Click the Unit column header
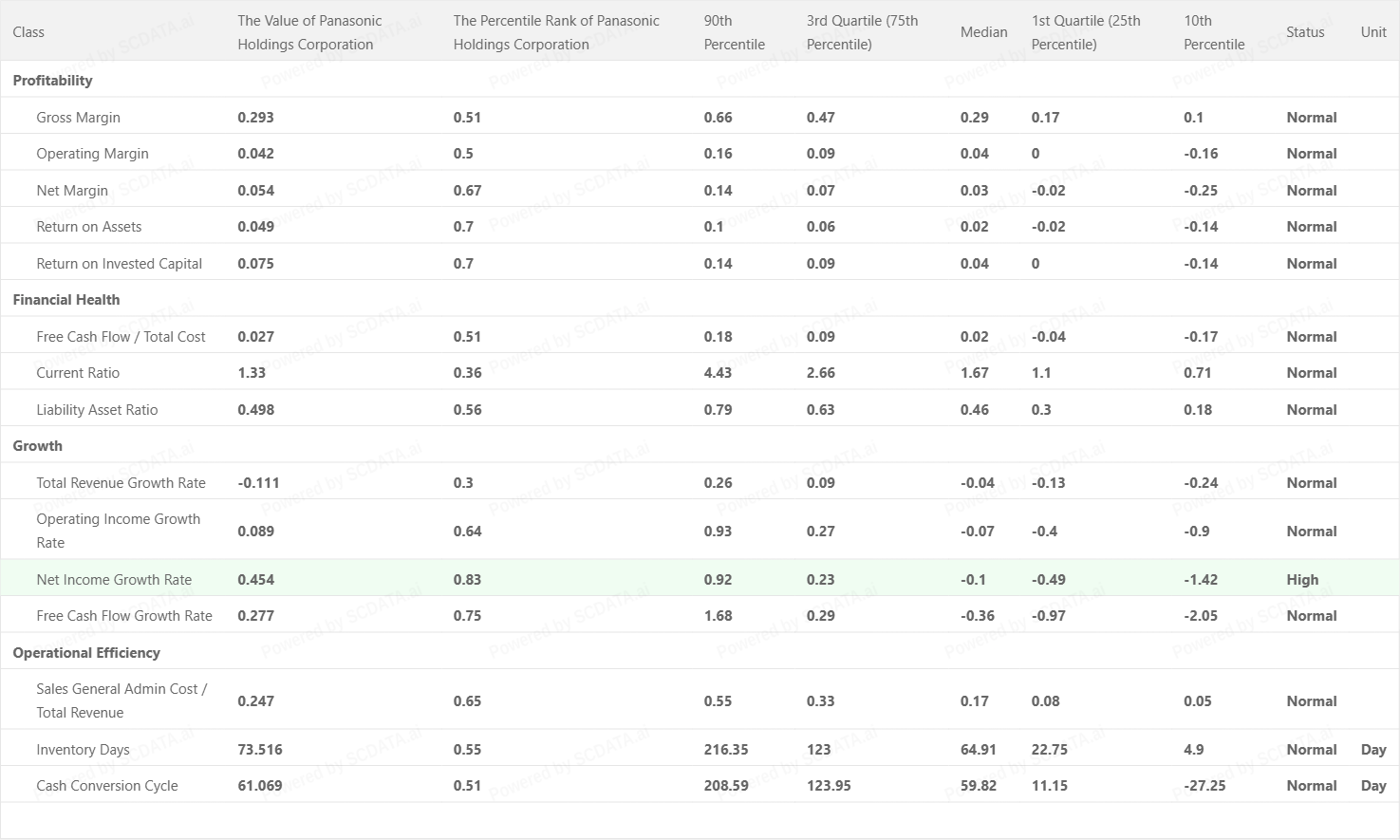This screenshot has width=1400, height=840. click(1373, 32)
